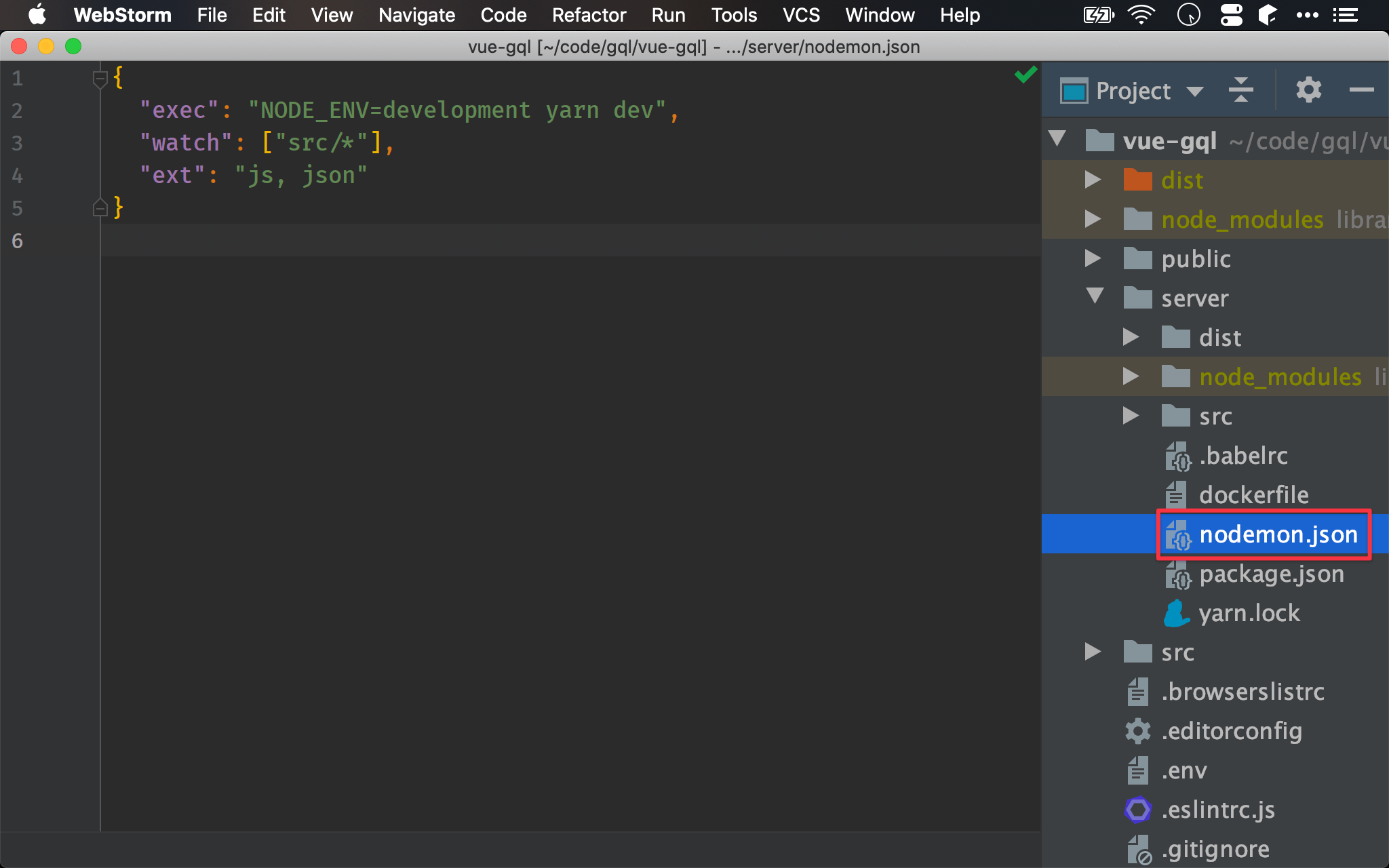Open the Edit menu
This screenshot has width=1389, height=868.
pos(269,15)
